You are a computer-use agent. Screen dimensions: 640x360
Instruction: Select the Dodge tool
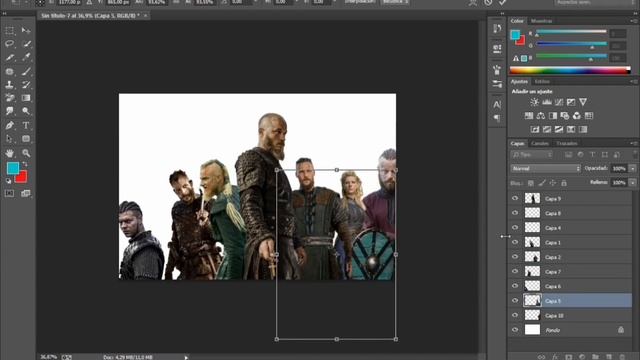tap(26, 111)
